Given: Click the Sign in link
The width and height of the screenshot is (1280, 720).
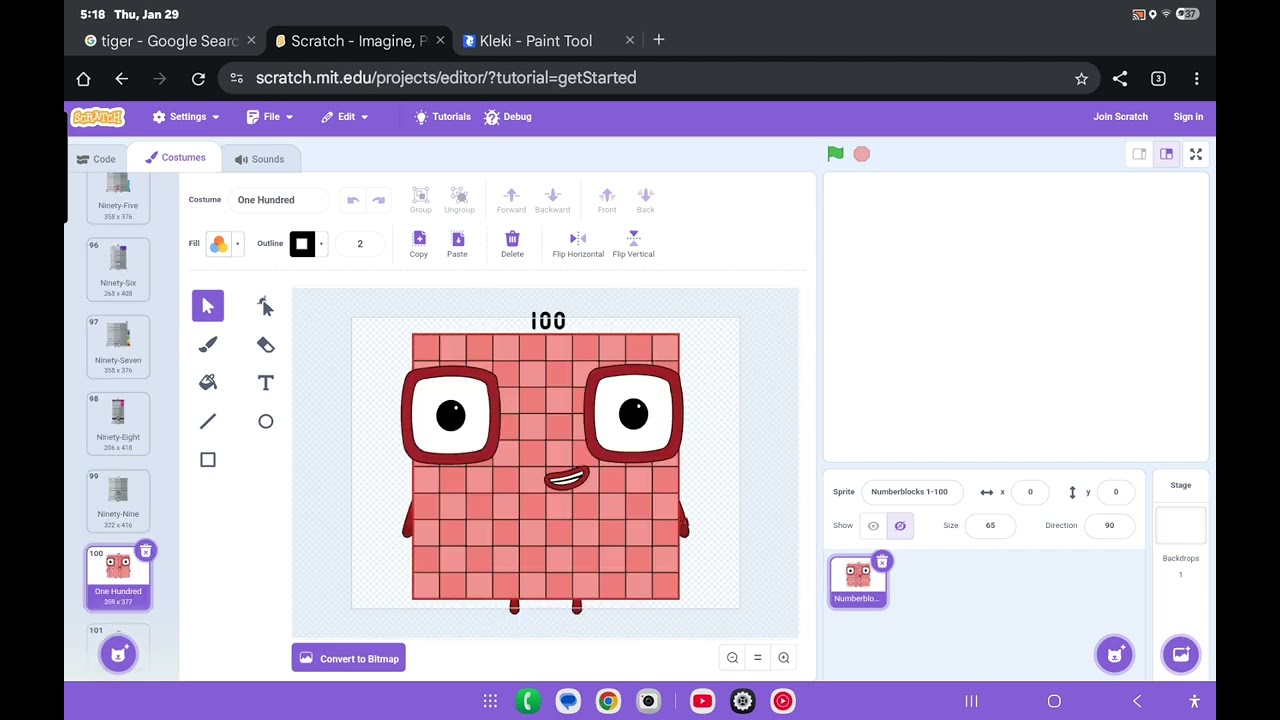Looking at the screenshot, I should (1188, 117).
